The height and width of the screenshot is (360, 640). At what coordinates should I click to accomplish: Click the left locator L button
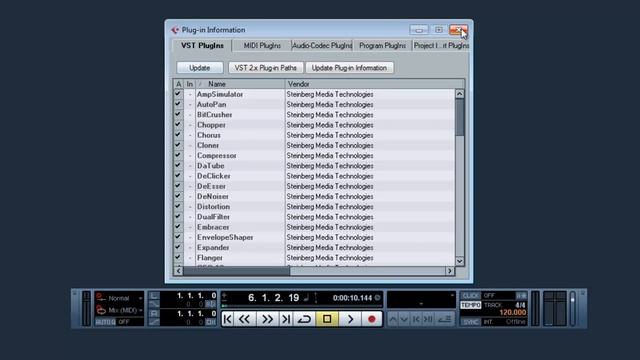154,296
